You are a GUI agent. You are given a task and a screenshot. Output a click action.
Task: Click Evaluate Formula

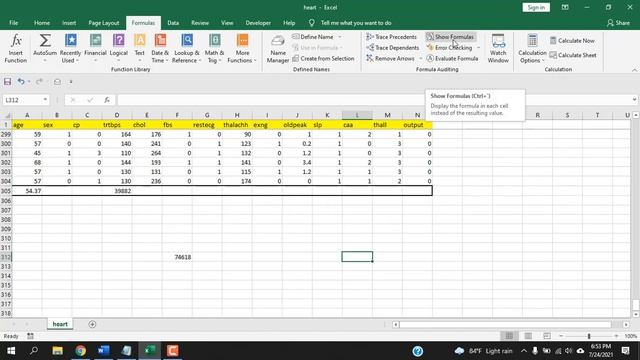pyautogui.click(x=452, y=58)
